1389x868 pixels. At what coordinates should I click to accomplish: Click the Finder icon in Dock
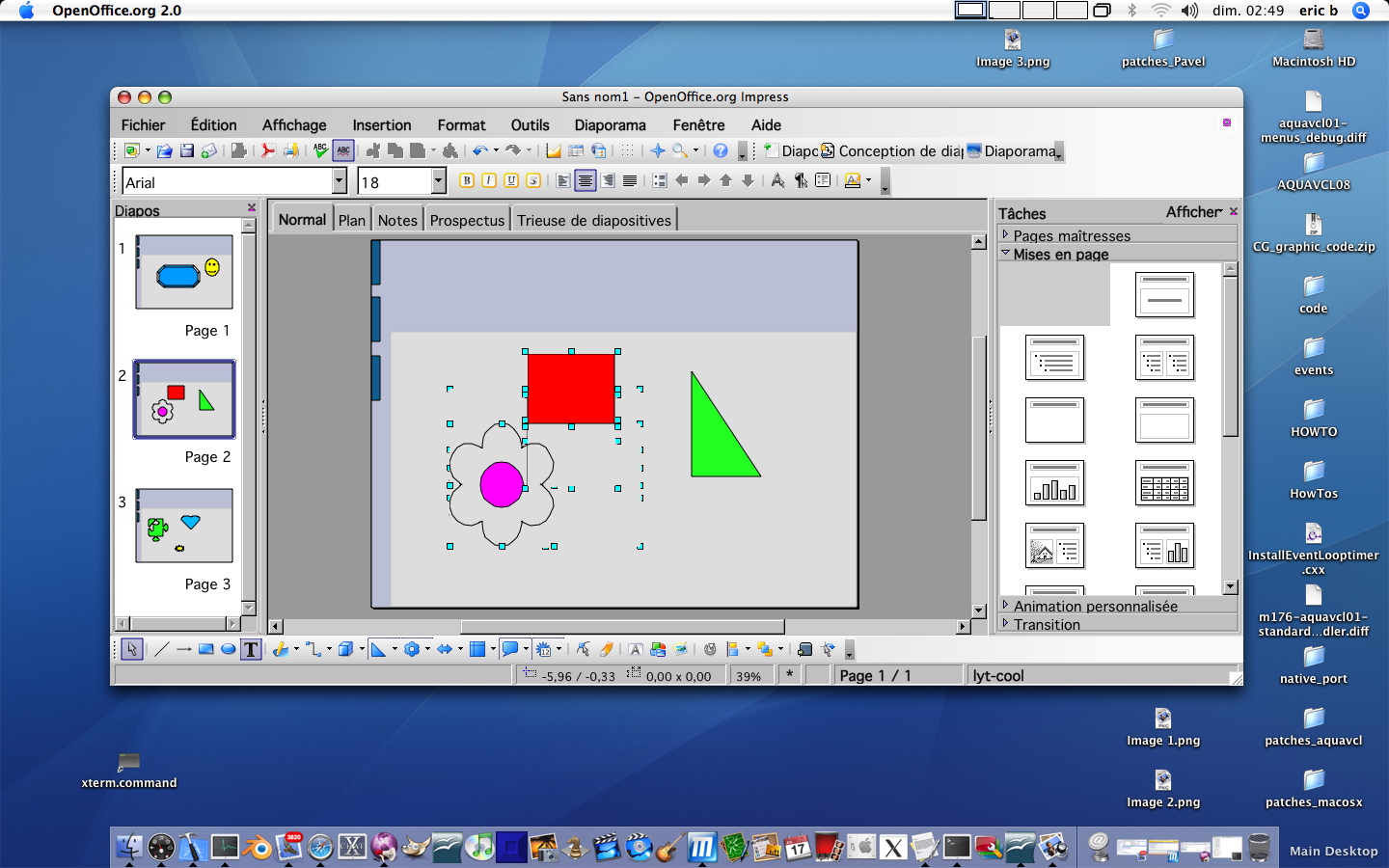pyautogui.click(x=129, y=847)
